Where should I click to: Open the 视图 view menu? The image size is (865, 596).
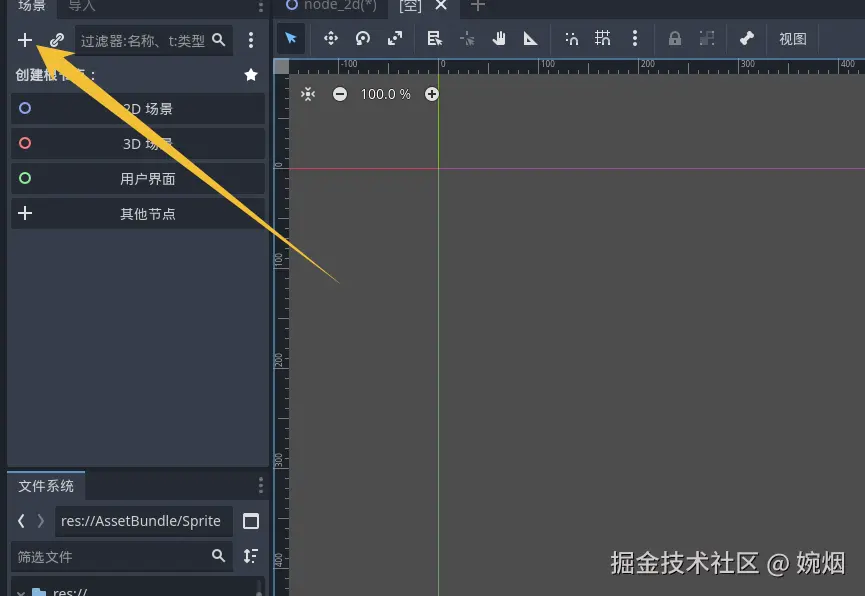793,39
